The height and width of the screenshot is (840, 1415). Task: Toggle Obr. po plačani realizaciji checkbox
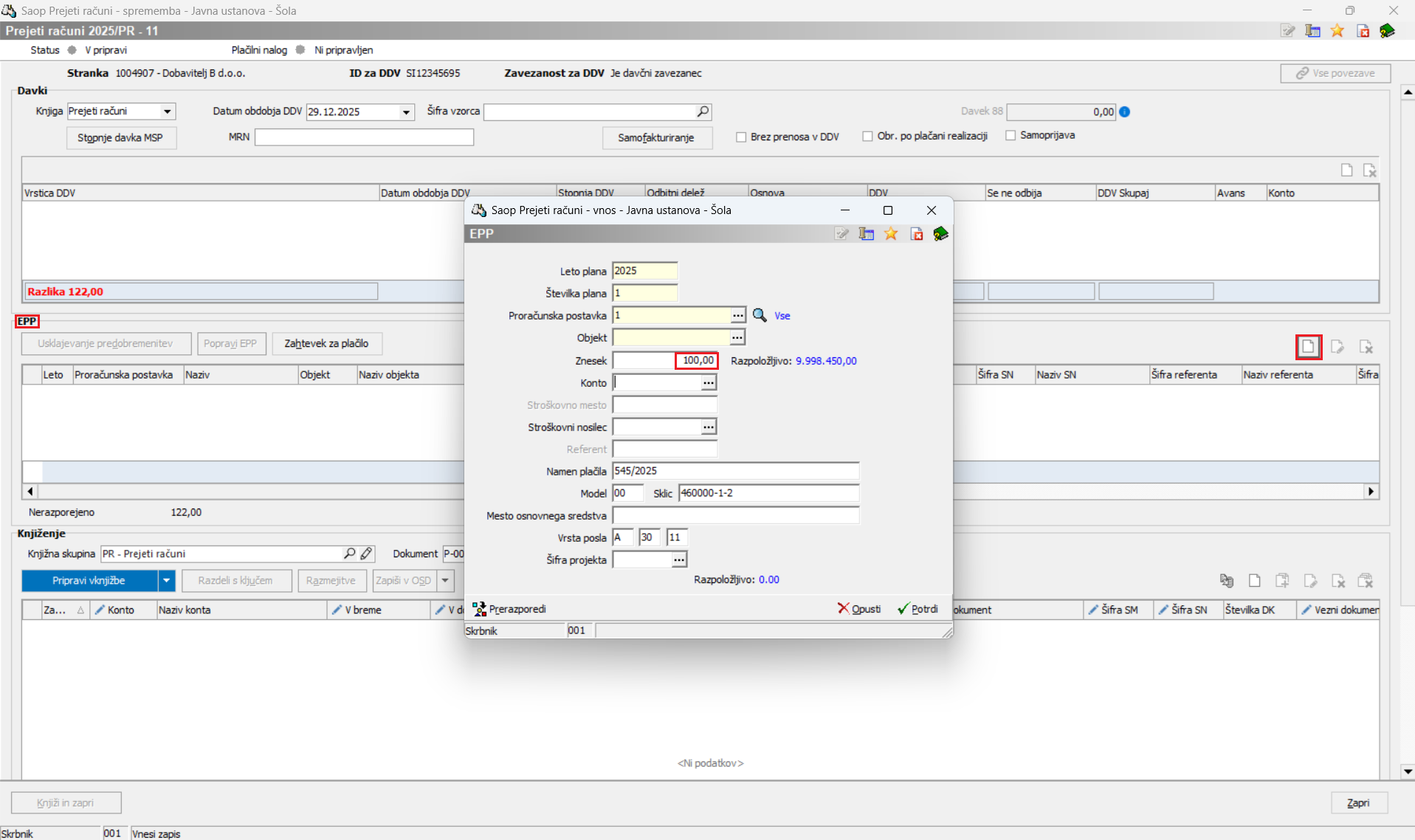pos(867,137)
